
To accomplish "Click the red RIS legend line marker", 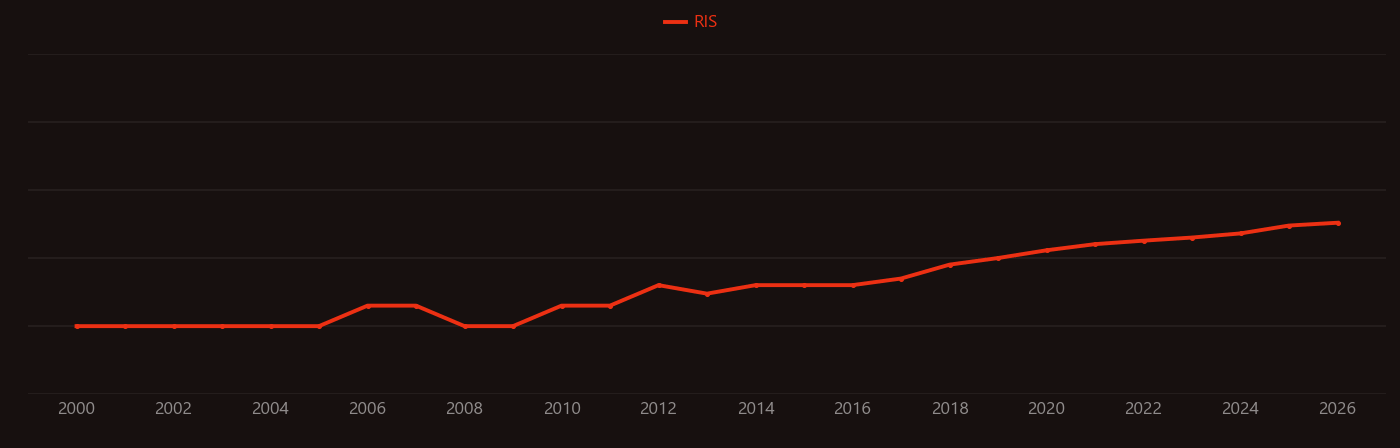I will [x=675, y=22].
